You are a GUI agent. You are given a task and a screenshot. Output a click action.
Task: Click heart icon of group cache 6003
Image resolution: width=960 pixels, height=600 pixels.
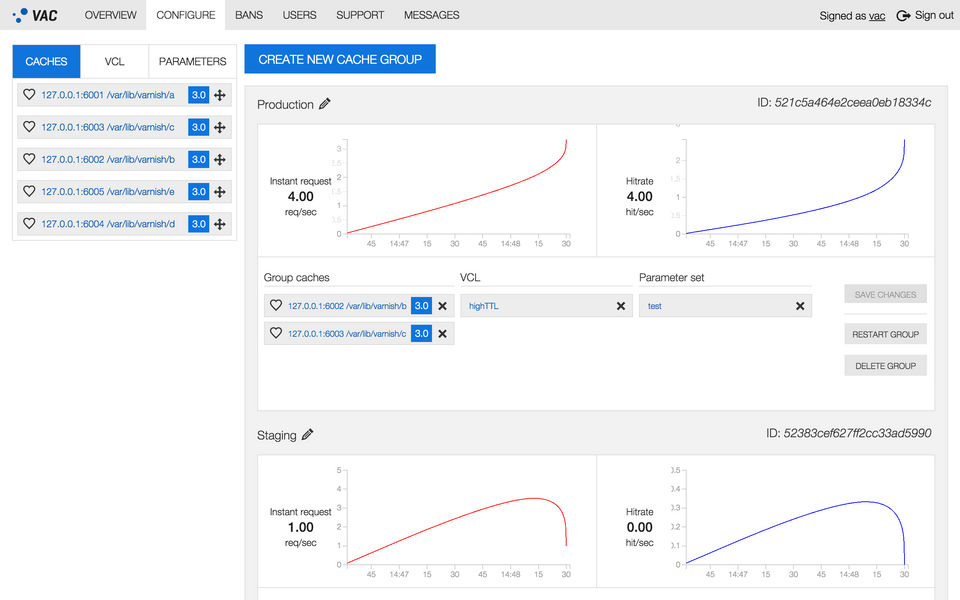click(276, 332)
